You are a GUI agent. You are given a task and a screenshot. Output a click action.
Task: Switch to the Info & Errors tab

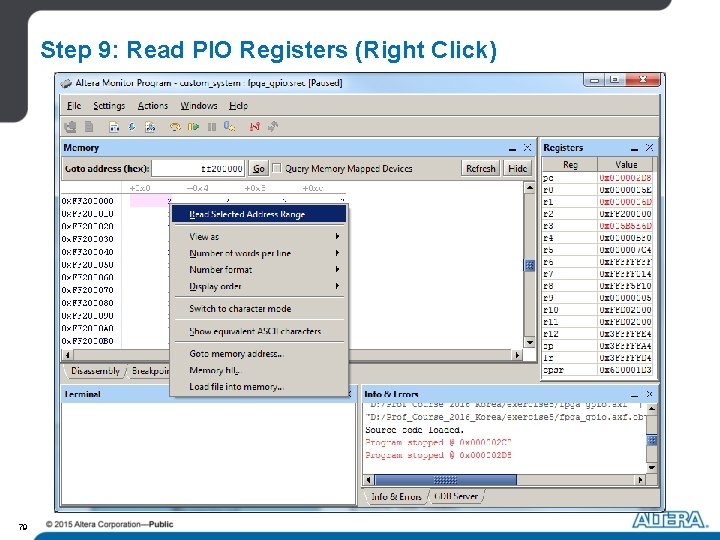click(395, 496)
